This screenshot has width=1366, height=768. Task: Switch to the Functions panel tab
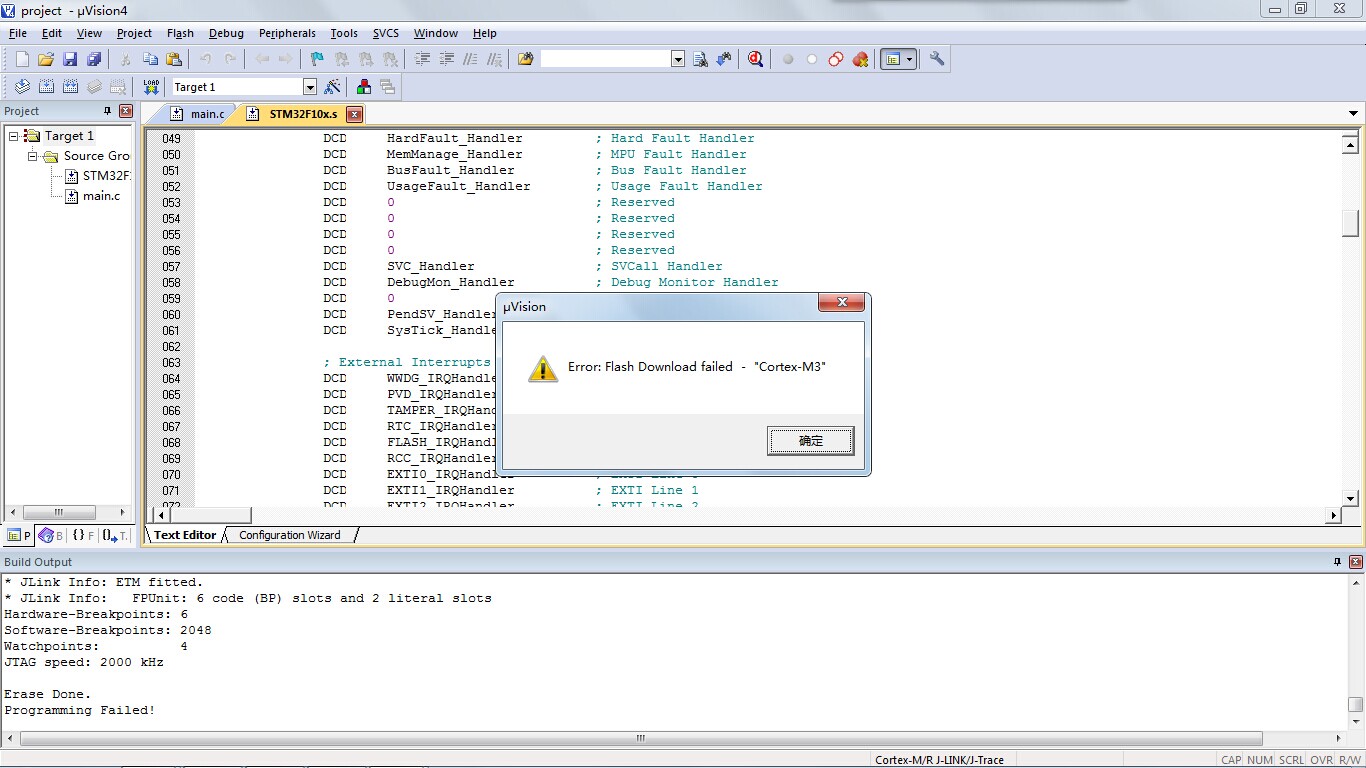pos(83,536)
